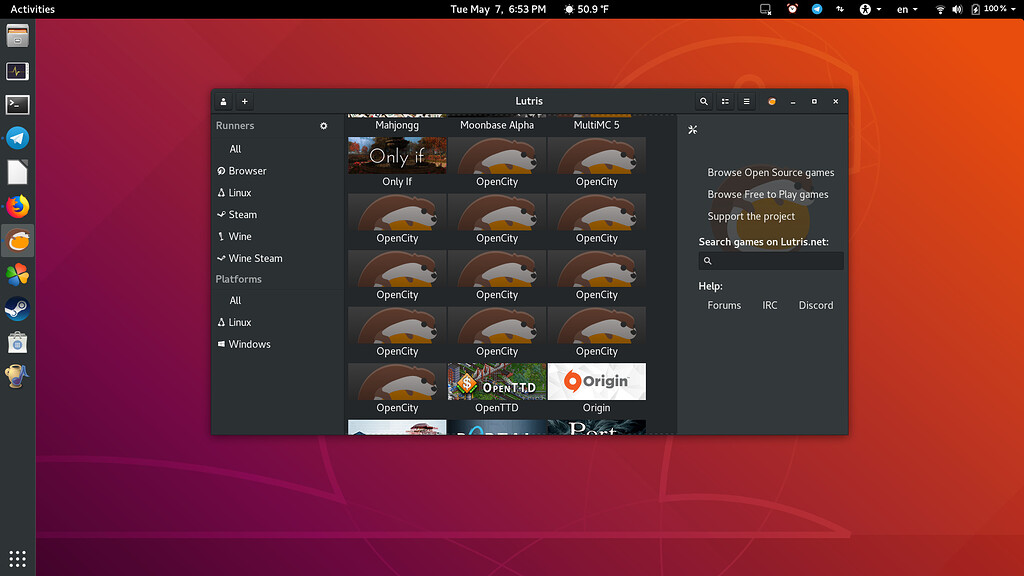Viewport: 1024px width, 576px height.
Task: Open the en keyboard language dropdown
Action: pyautogui.click(x=906, y=9)
